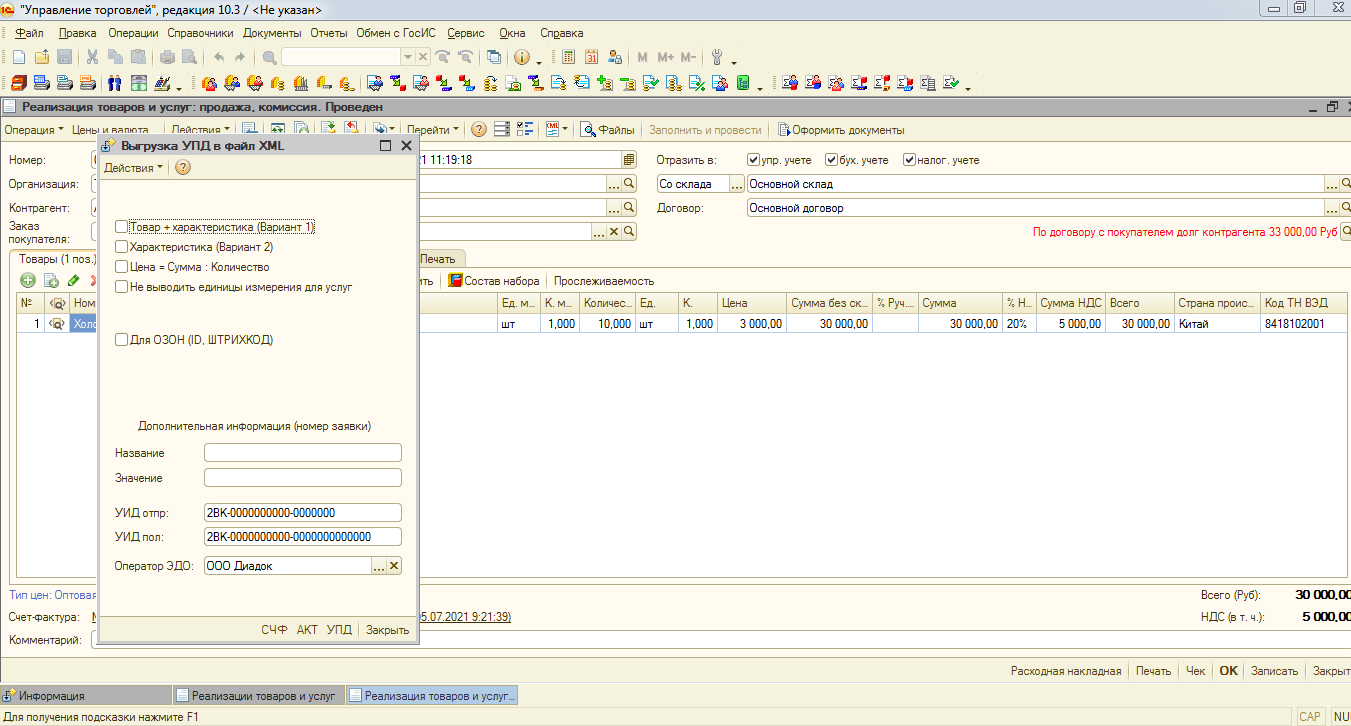Click the magnifier icon of Организация field
Screen dimensions: 1351x726
629,184
